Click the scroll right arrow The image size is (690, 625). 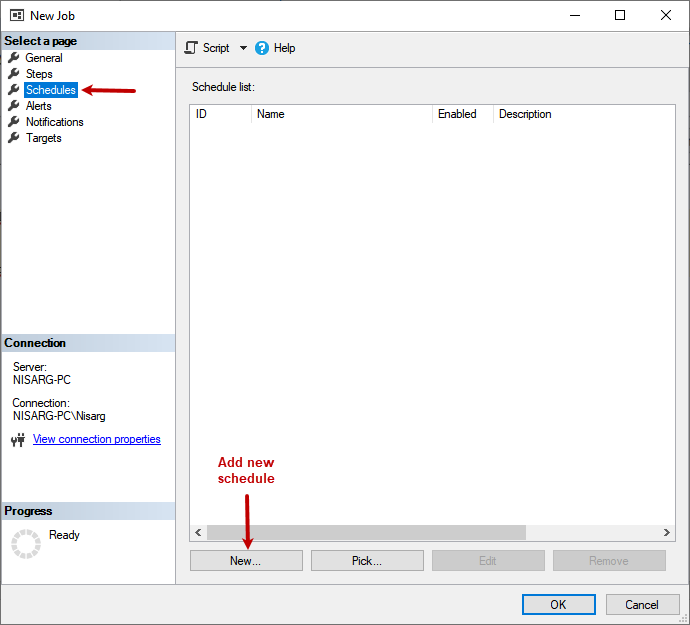pos(667,532)
